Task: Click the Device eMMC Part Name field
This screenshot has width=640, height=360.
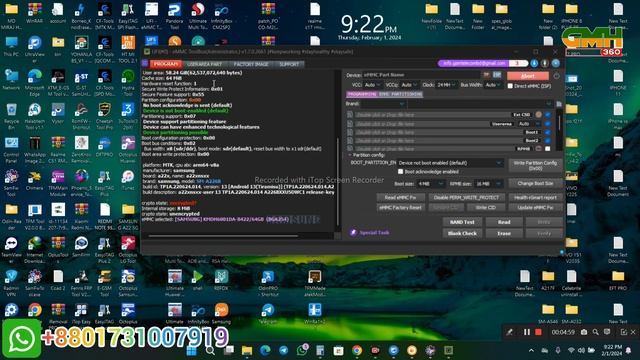Action: [x=421, y=75]
